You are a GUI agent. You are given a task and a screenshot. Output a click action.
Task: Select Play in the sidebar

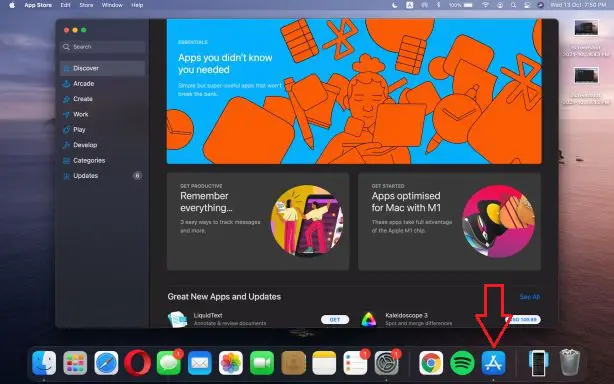click(103, 130)
